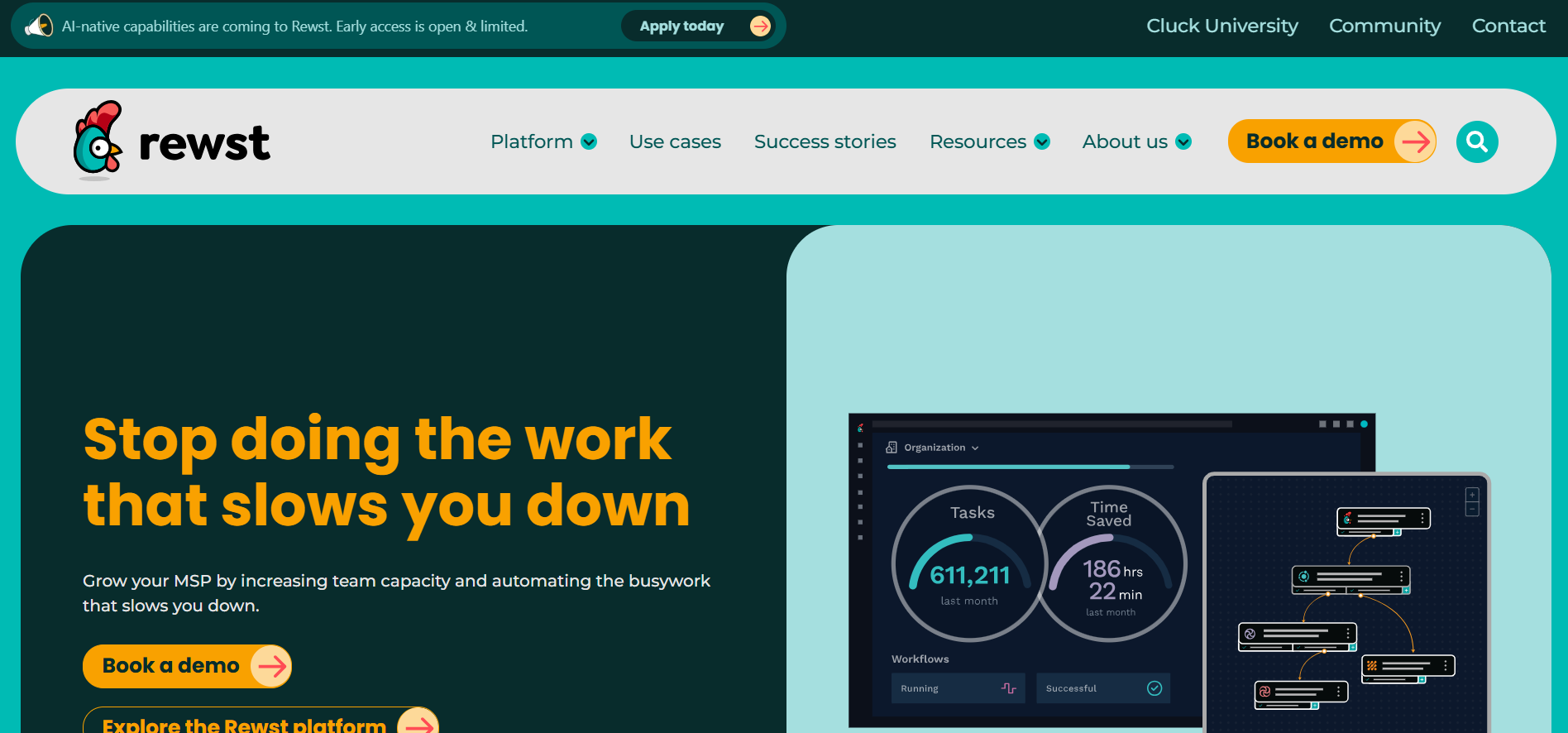Open the Cluck University link
This screenshot has height=733, width=1568.
coord(1221,26)
